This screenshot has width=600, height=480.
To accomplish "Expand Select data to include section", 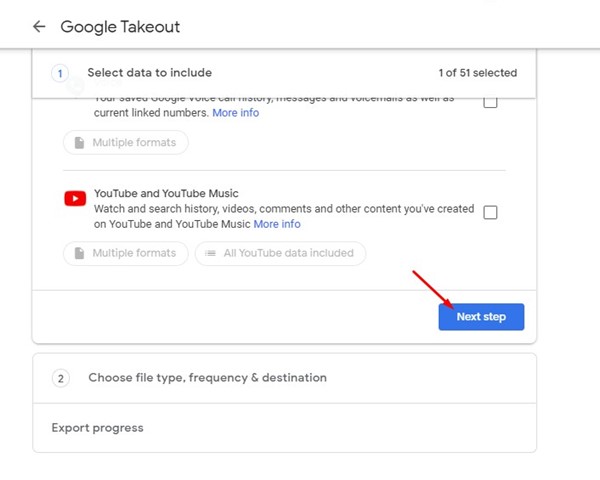I will click(284, 73).
